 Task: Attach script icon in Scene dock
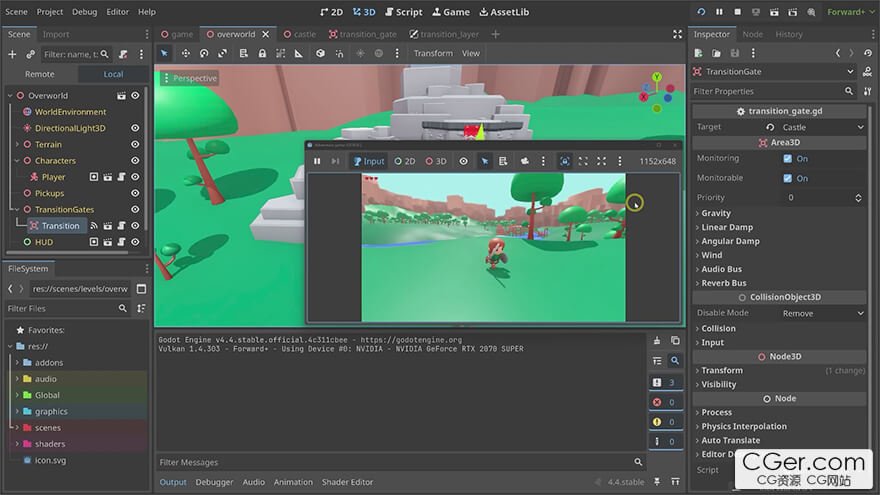click(x=123, y=54)
